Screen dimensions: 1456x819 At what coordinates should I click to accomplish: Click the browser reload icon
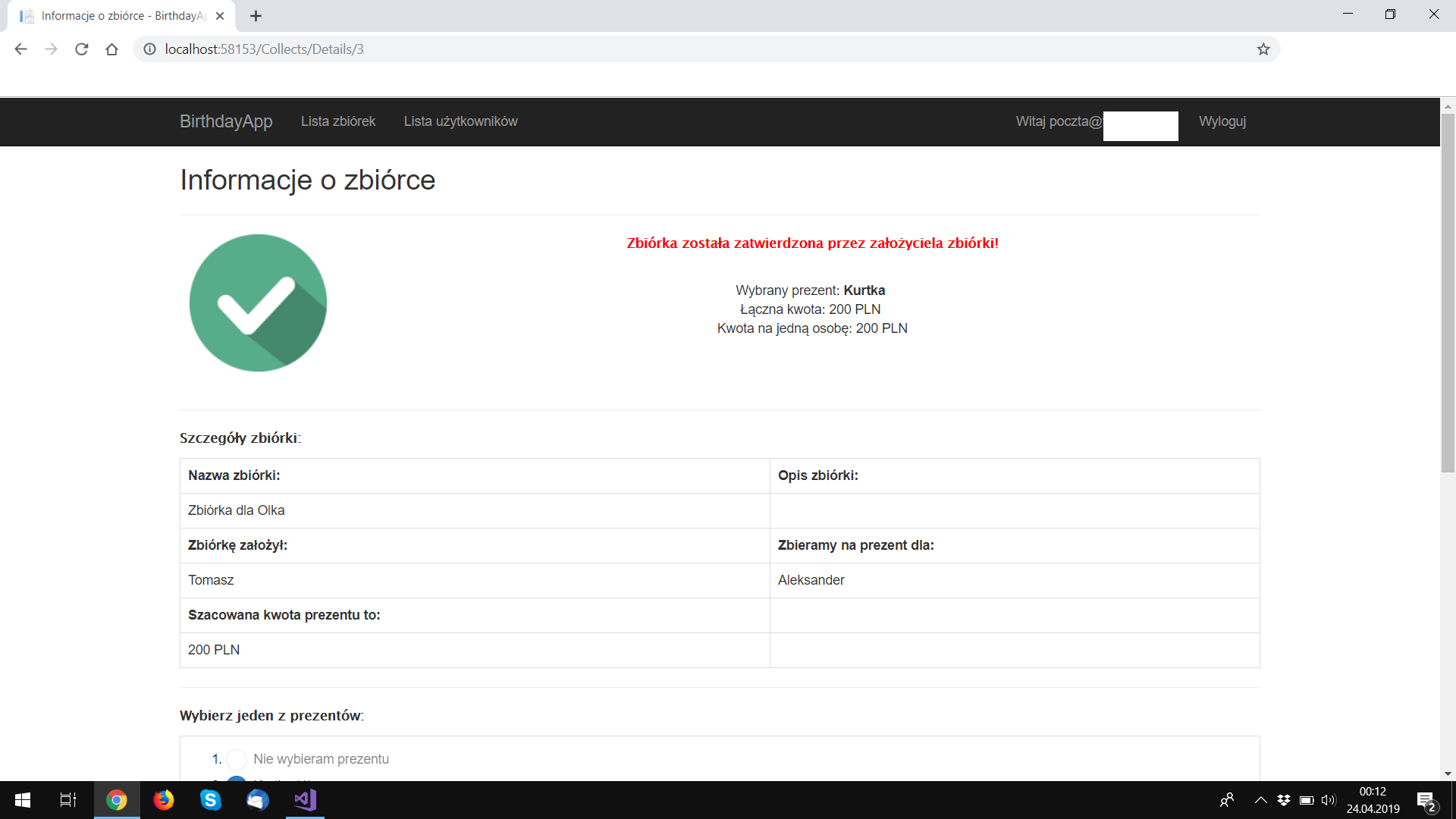pos(82,49)
